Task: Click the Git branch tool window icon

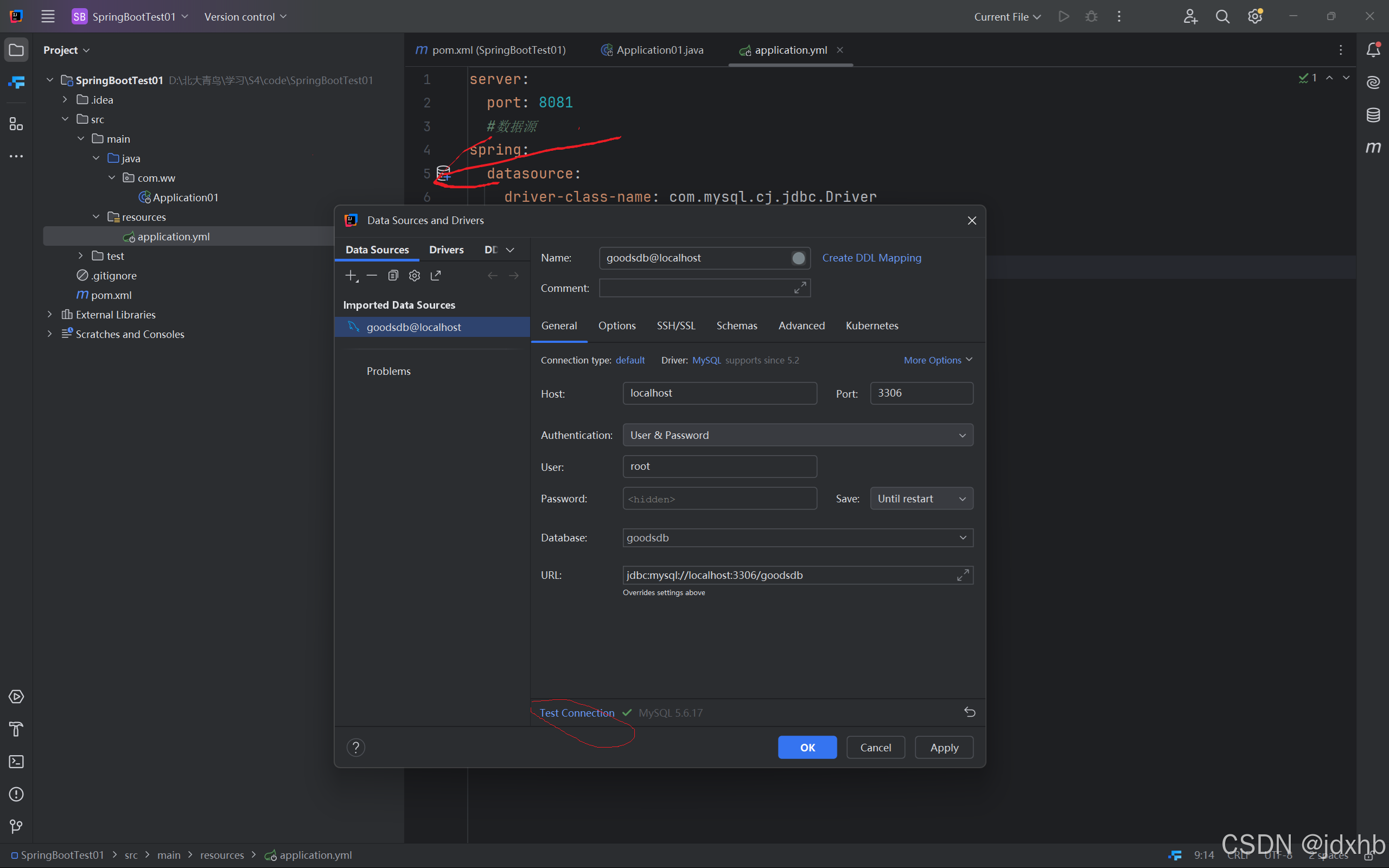Action: click(16, 827)
